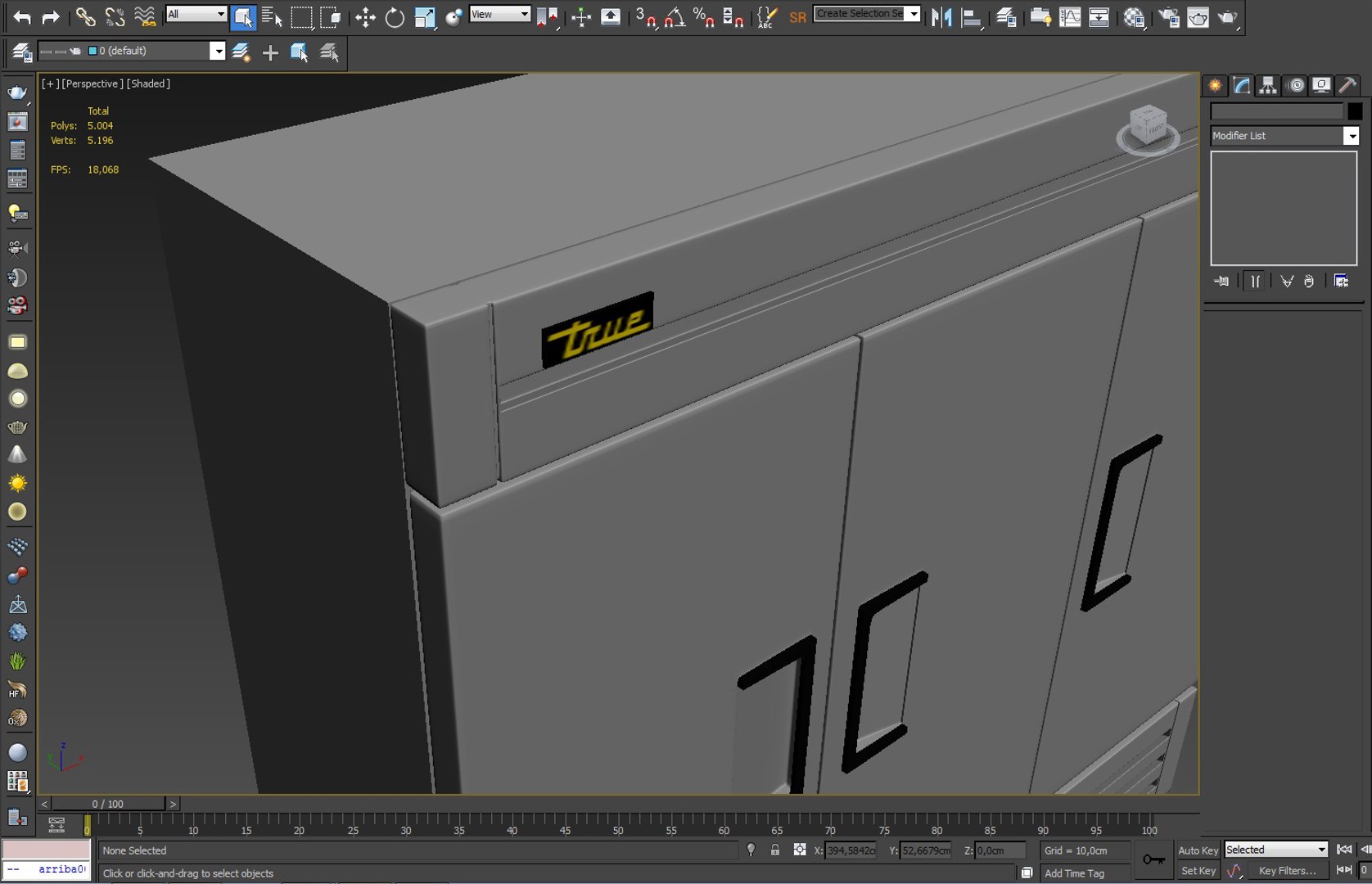
Task: Click the Unlink Selection broken-chain icon
Action: [x=115, y=16]
